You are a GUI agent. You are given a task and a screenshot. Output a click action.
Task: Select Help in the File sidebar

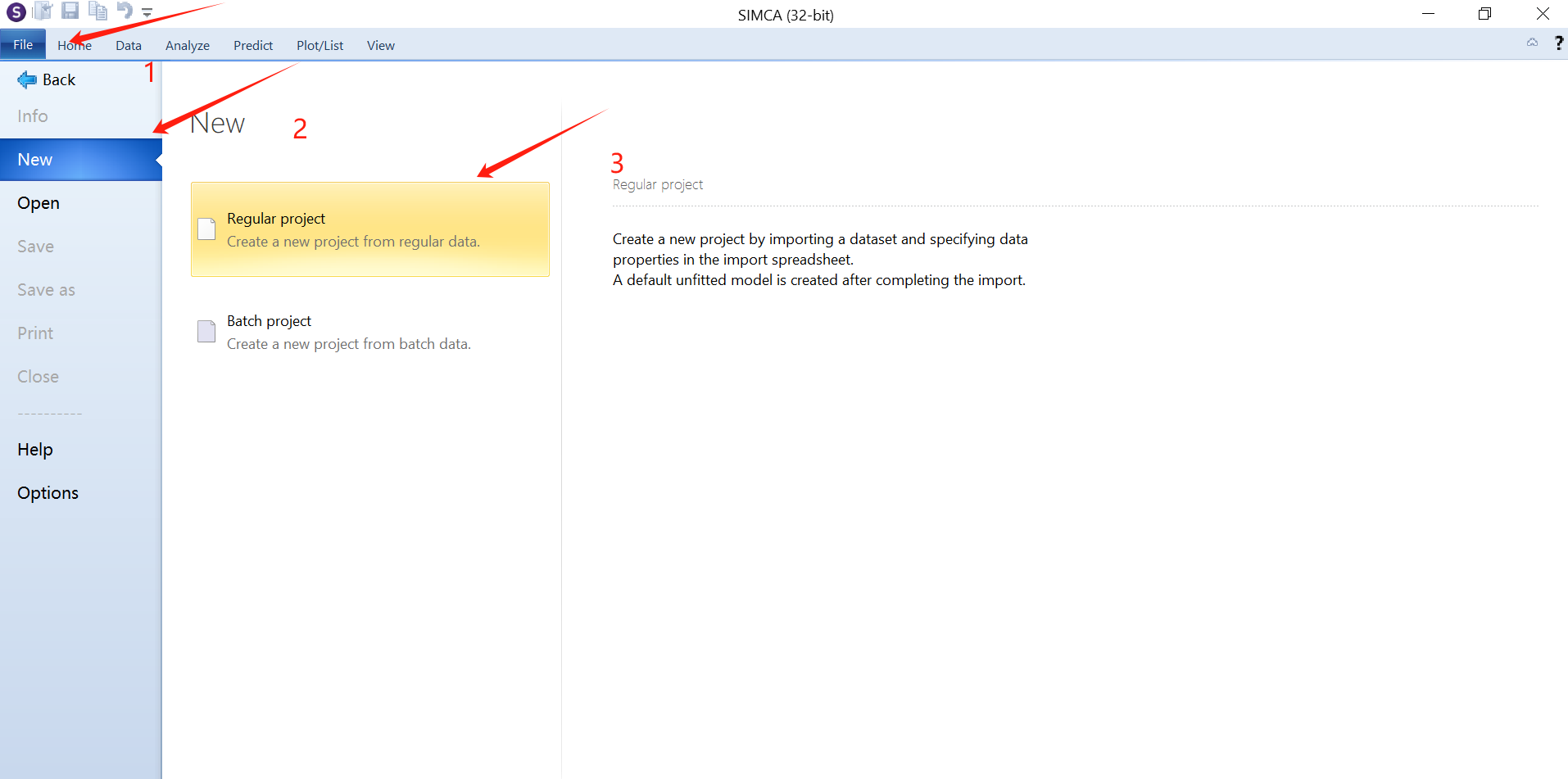click(35, 450)
